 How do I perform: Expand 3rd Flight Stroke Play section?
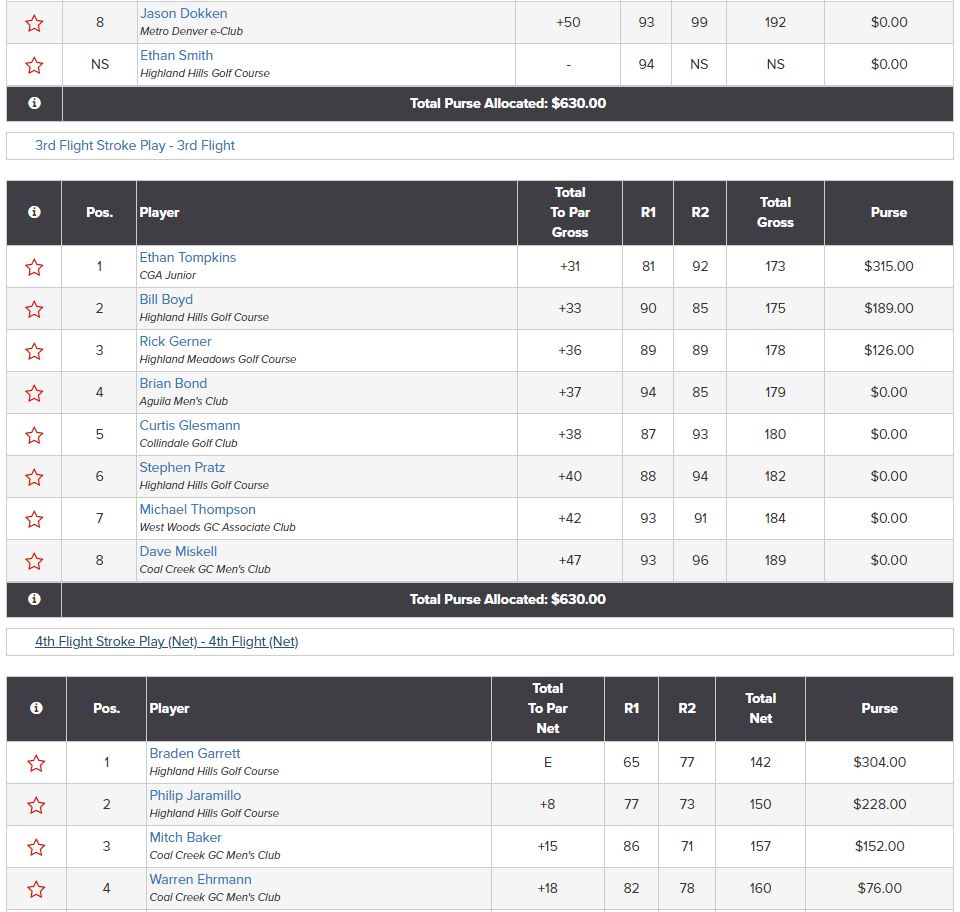click(135, 145)
